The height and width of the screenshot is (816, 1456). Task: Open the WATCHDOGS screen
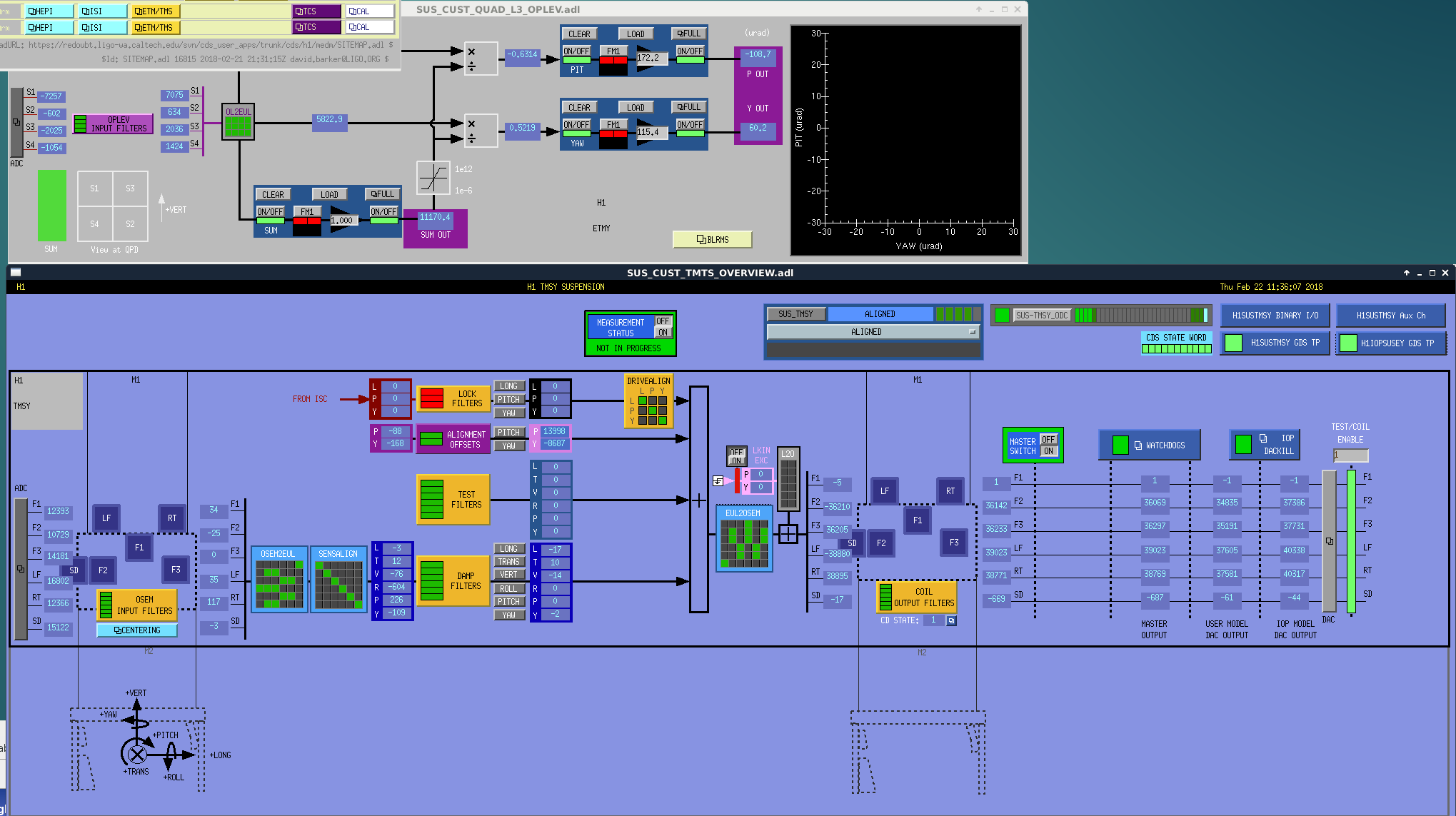click(x=1150, y=445)
